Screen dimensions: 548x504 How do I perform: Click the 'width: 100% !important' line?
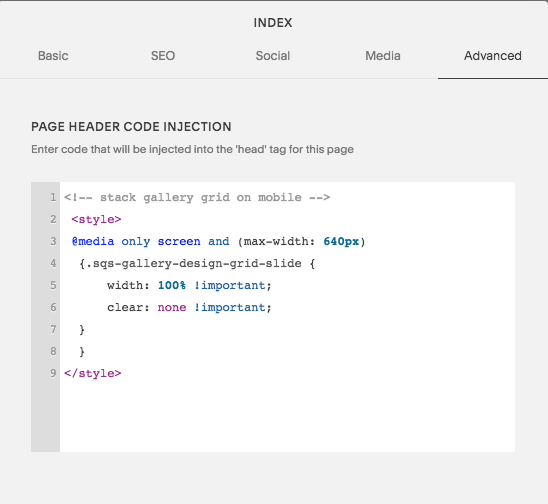(x=189, y=286)
